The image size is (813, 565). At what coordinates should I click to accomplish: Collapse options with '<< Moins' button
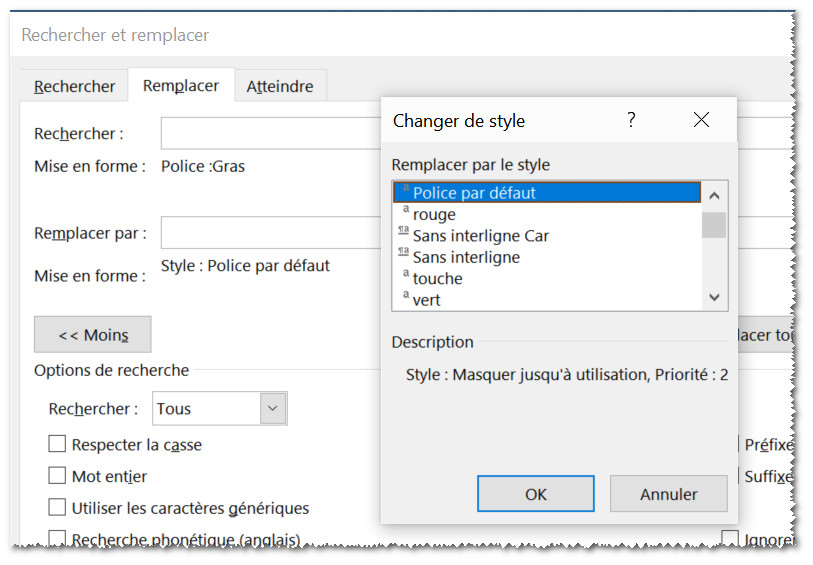click(93, 335)
